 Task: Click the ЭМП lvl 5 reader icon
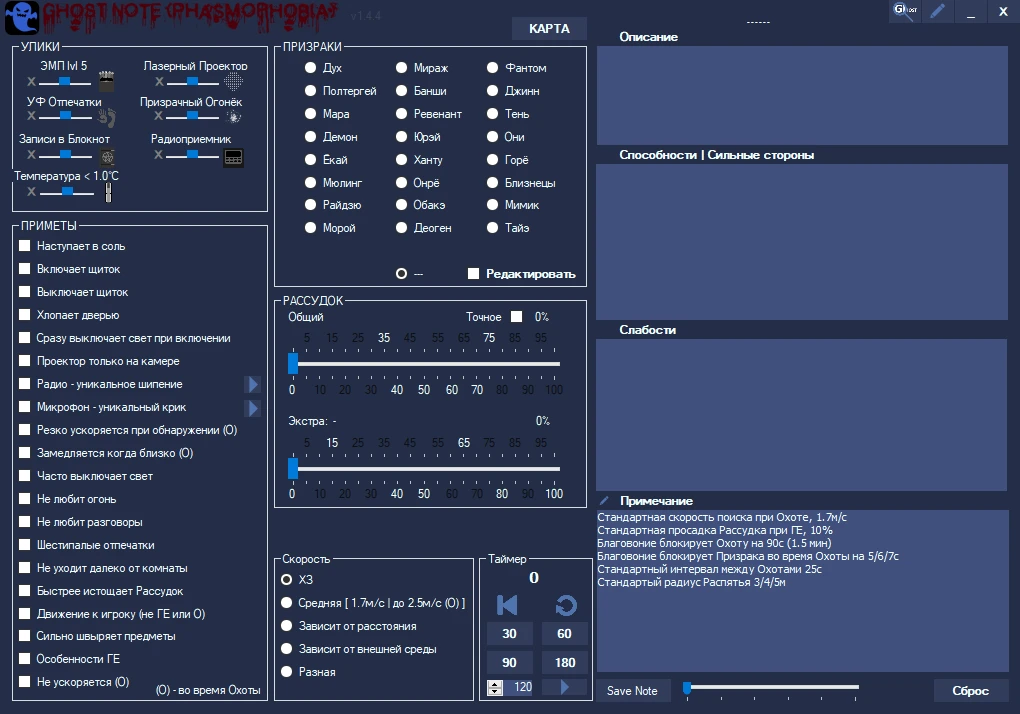coord(107,81)
